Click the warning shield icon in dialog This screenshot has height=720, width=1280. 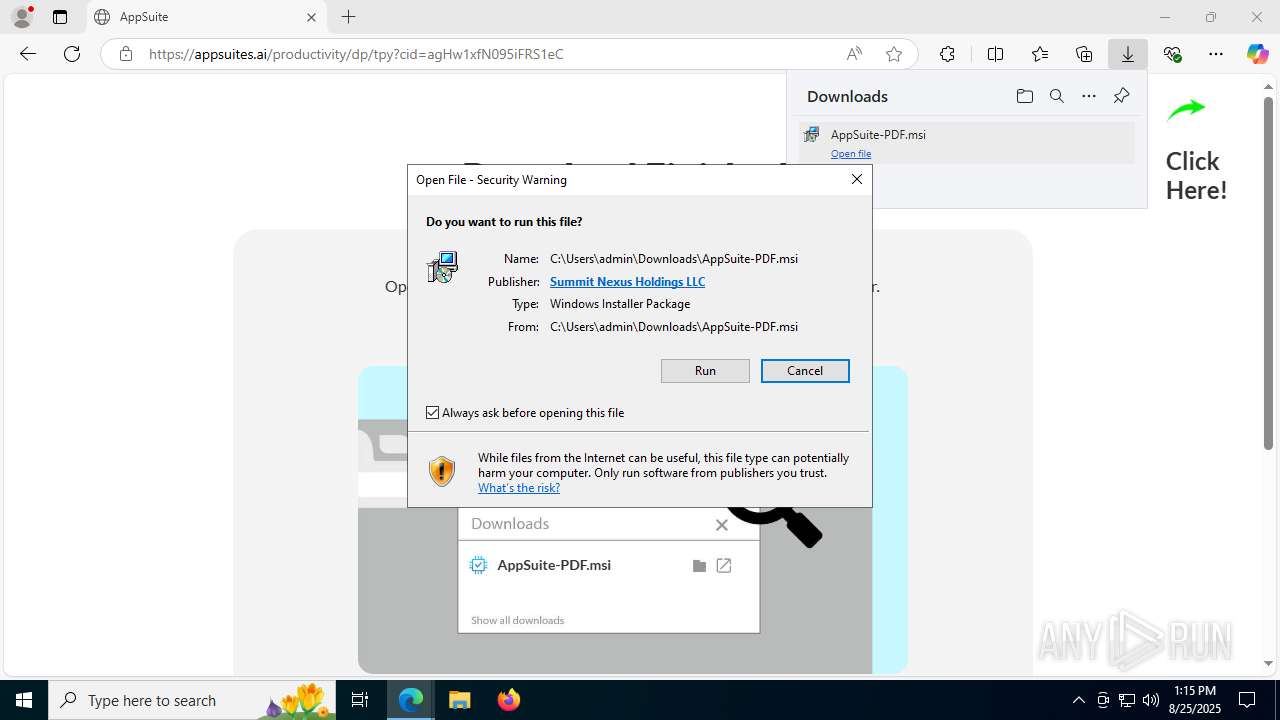[x=441, y=471]
